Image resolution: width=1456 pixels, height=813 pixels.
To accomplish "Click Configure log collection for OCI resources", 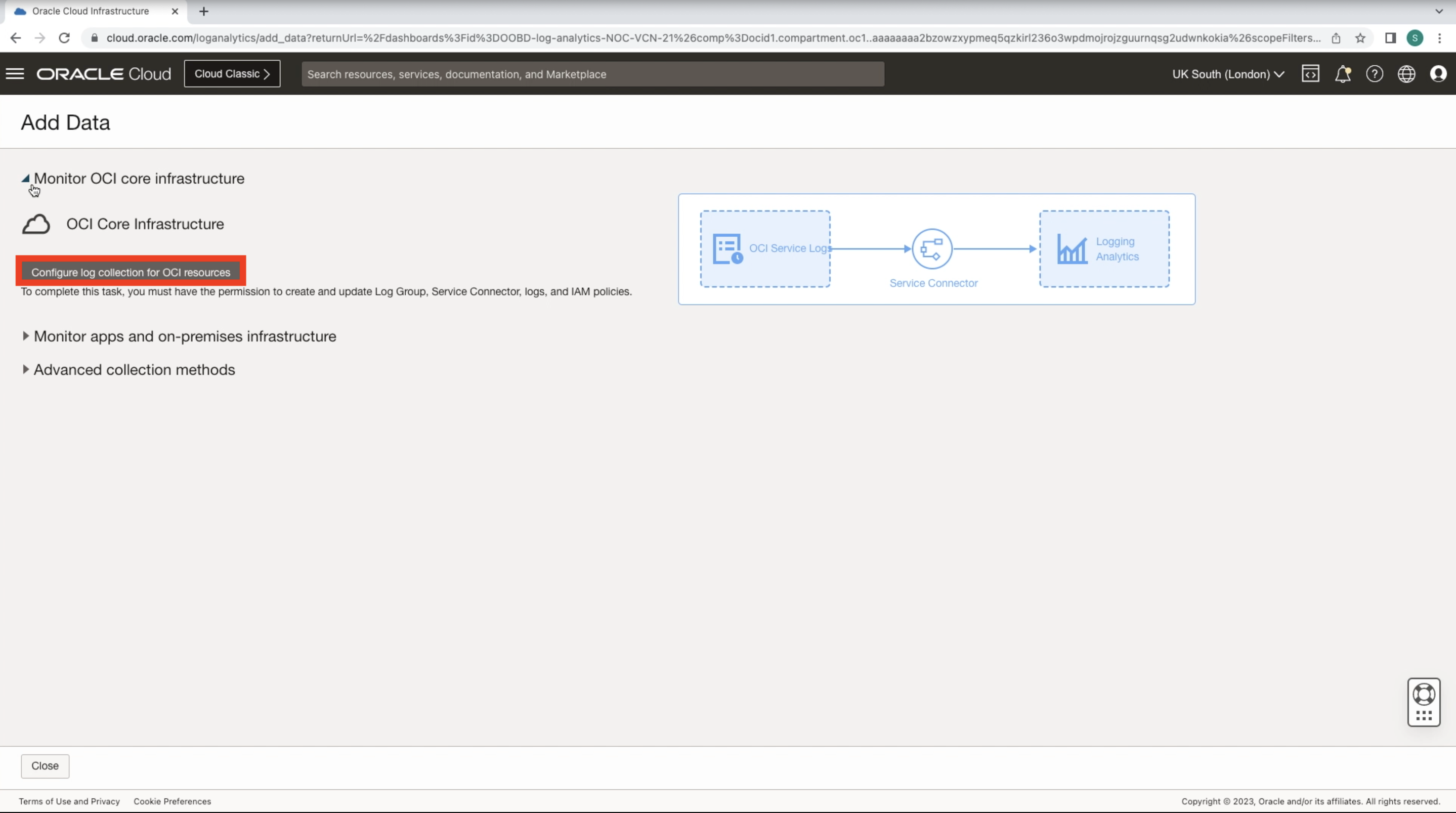I will [x=130, y=272].
